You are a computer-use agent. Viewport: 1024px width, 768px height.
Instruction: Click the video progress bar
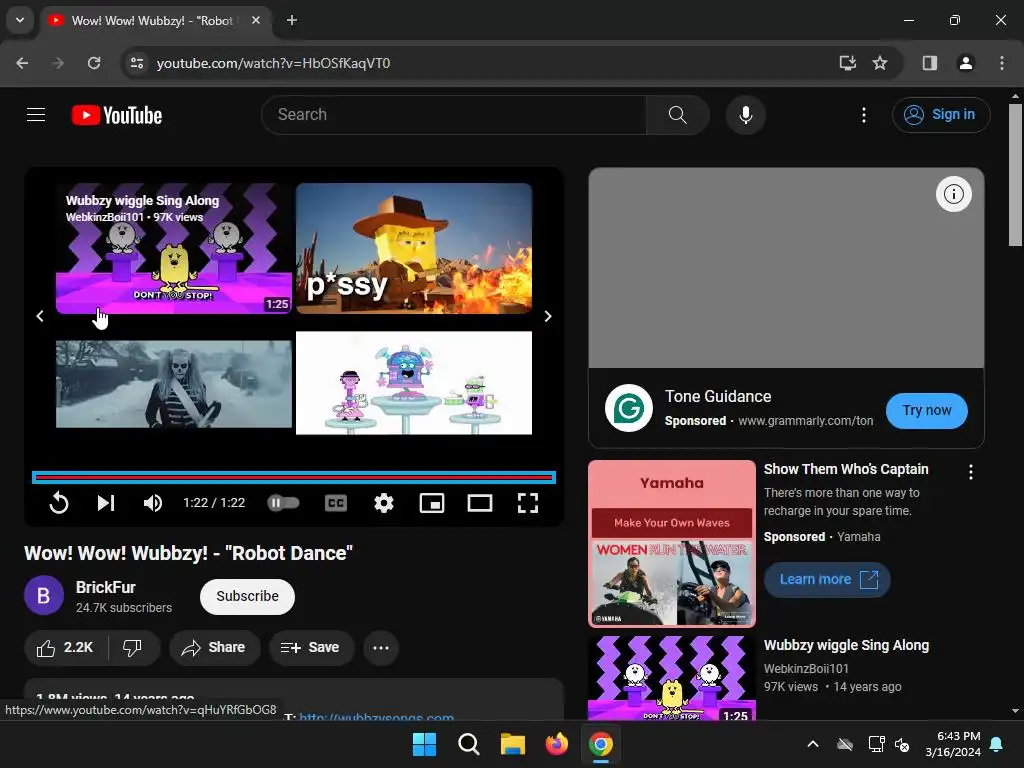[x=294, y=477]
